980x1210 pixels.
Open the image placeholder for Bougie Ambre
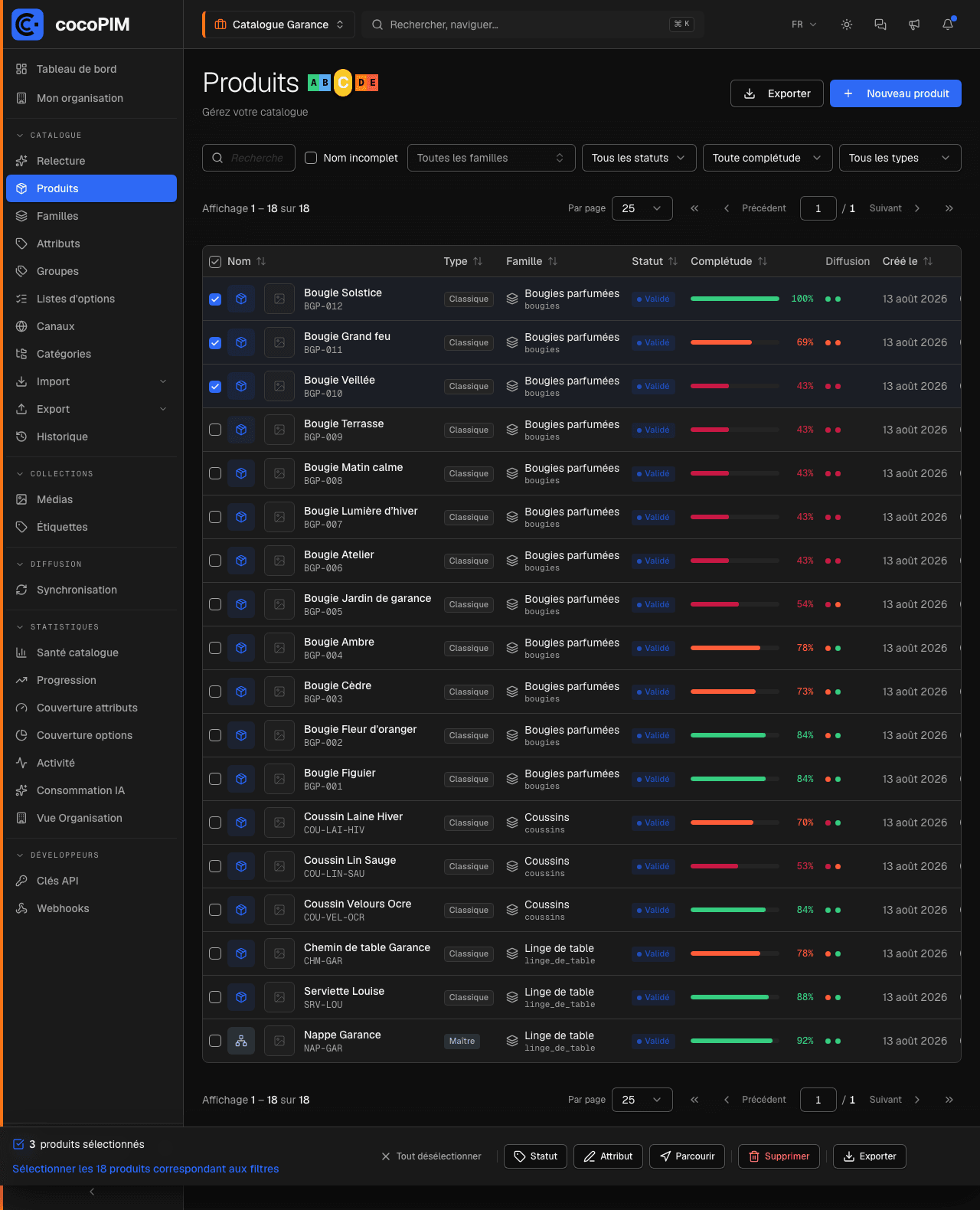coord(279,648)
